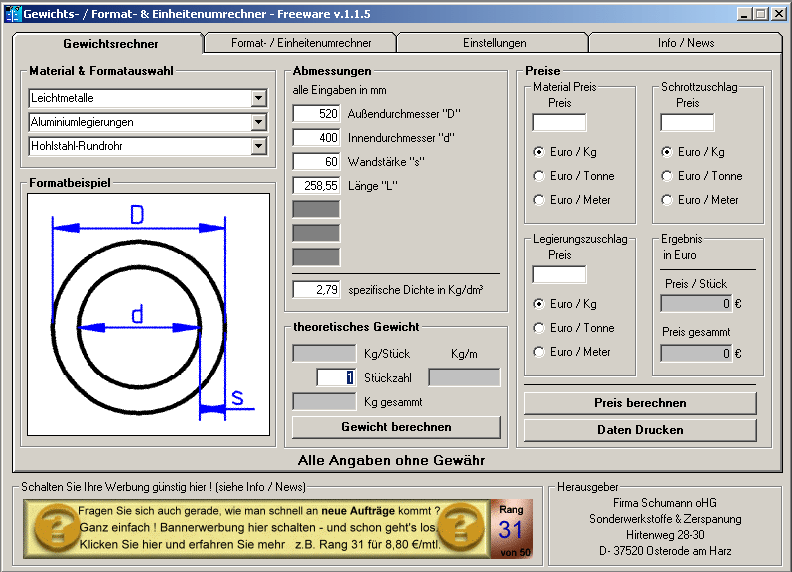Click the Preis berechnen button

point(640,403)
